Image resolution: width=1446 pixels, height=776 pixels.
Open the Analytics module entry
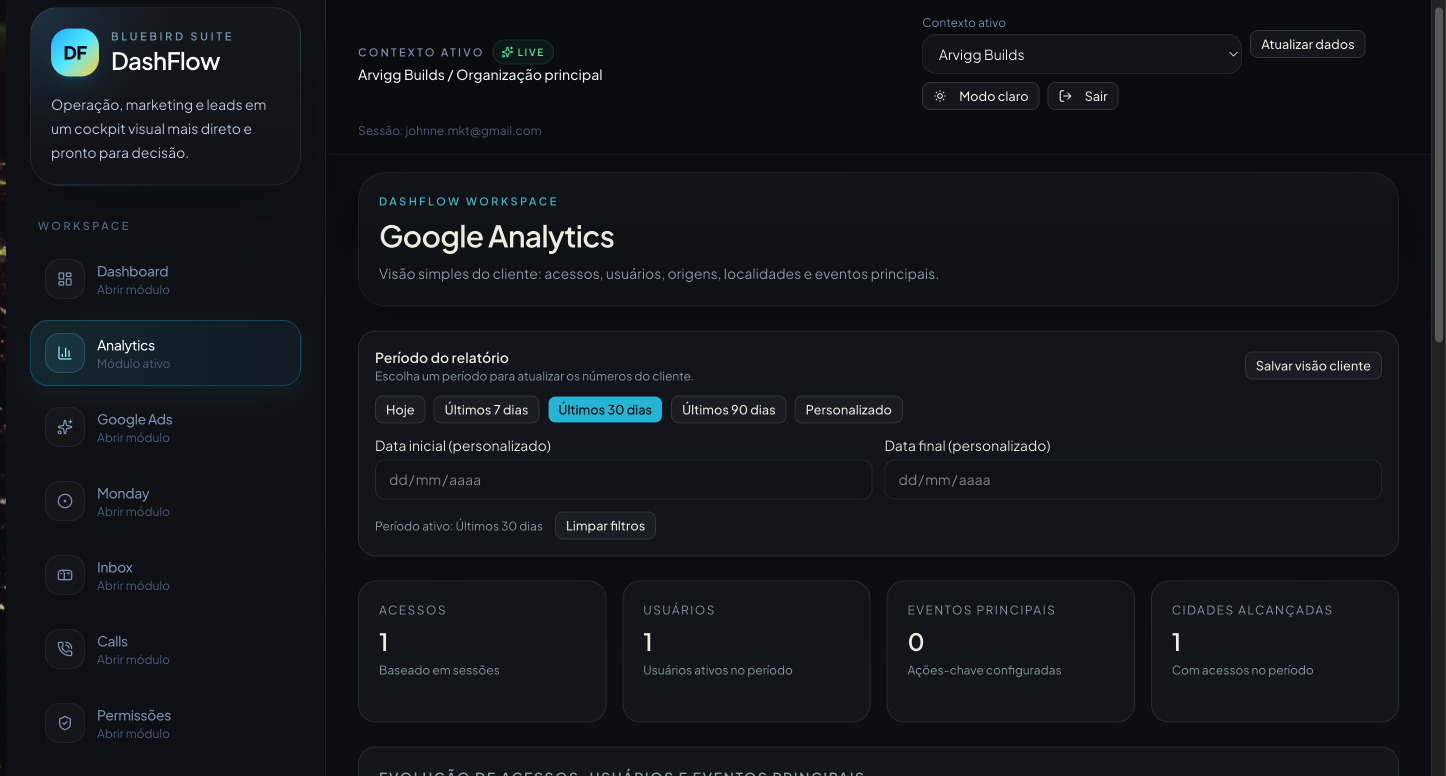pyautogui.click(x=165, y=353)
